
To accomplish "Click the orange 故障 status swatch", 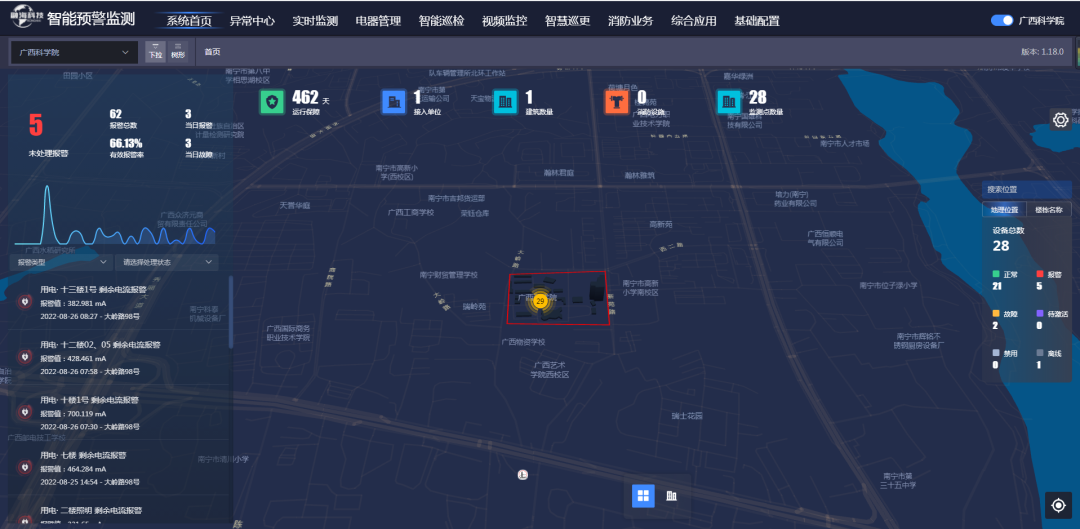I will point(996,313).
